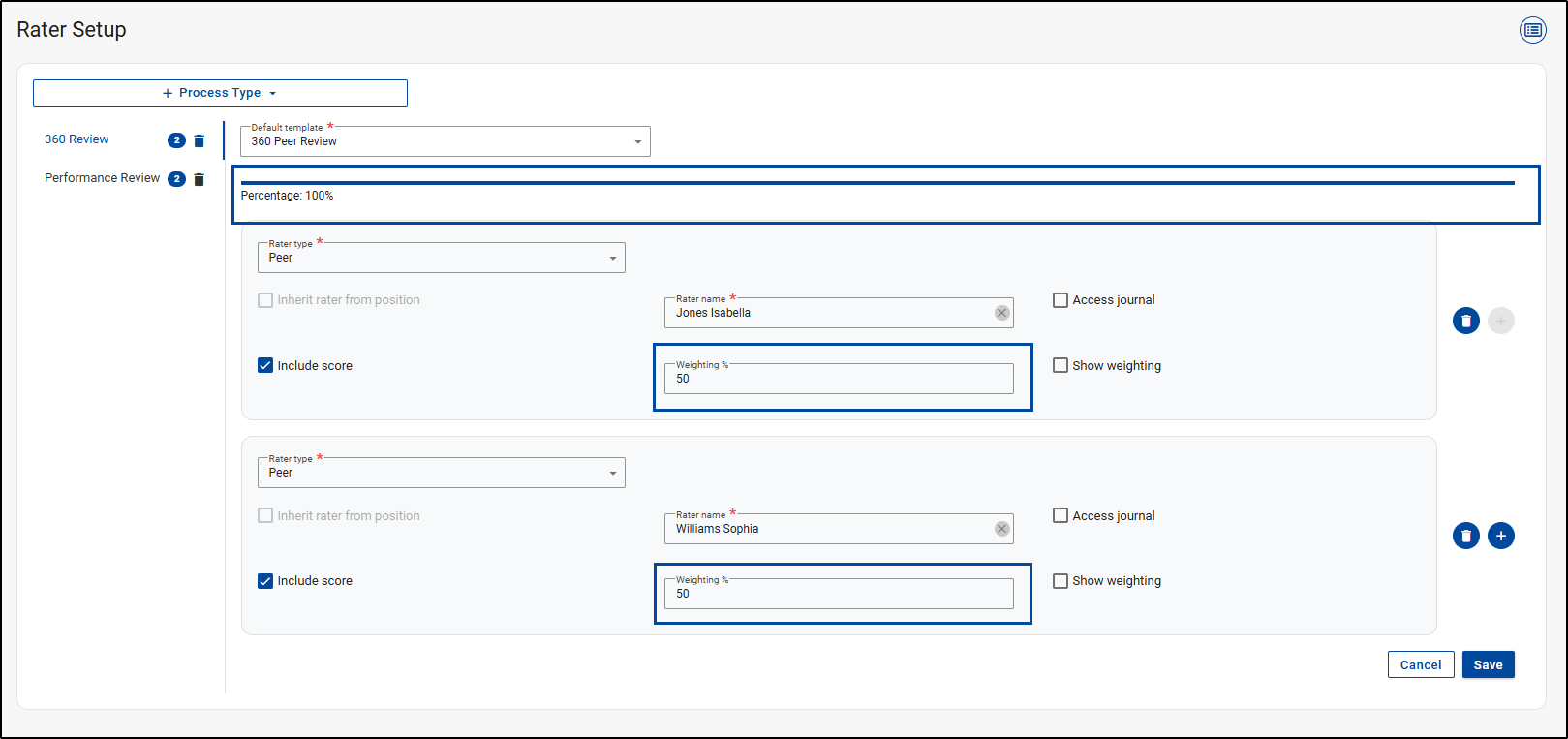The height and width of the screenshot is (739, 1568).
Task: Open the Process Type dropdown
Action: [220, 93]
